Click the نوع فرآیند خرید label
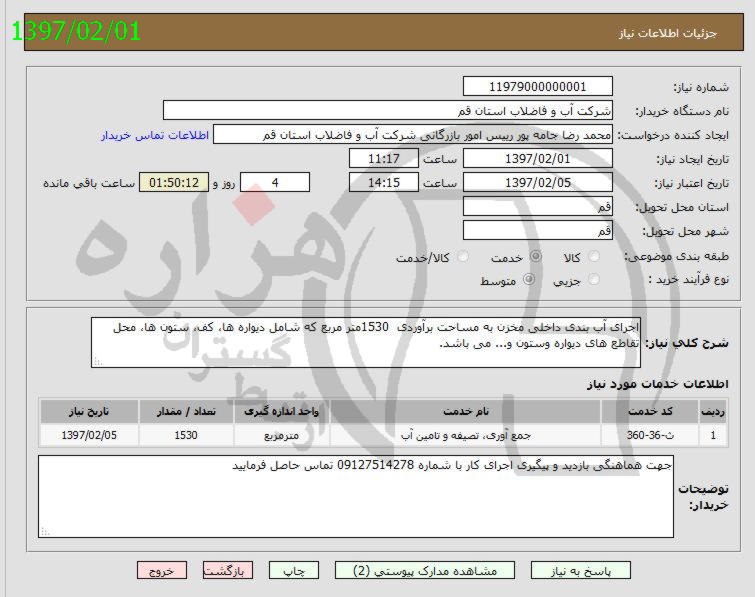755x597 pixels. [689, 279]
